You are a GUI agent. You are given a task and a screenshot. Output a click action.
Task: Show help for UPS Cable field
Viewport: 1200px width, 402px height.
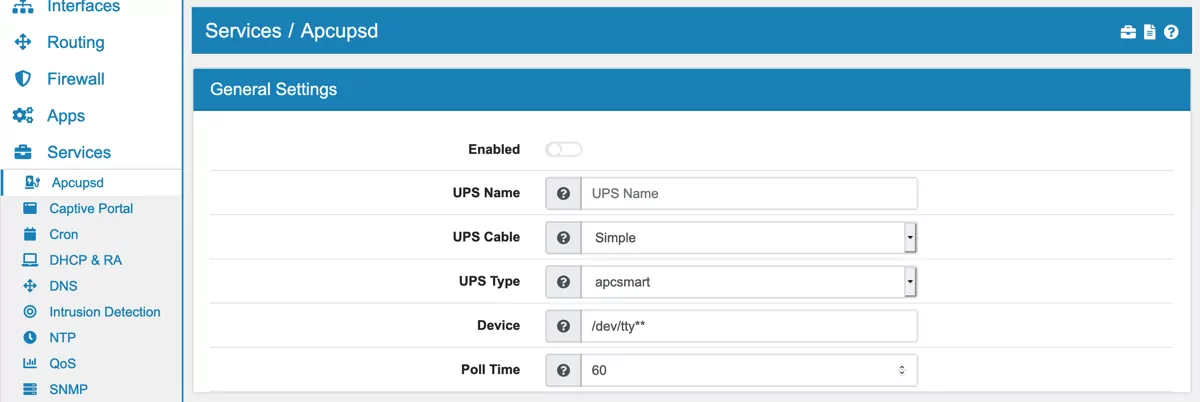[564, 237]
